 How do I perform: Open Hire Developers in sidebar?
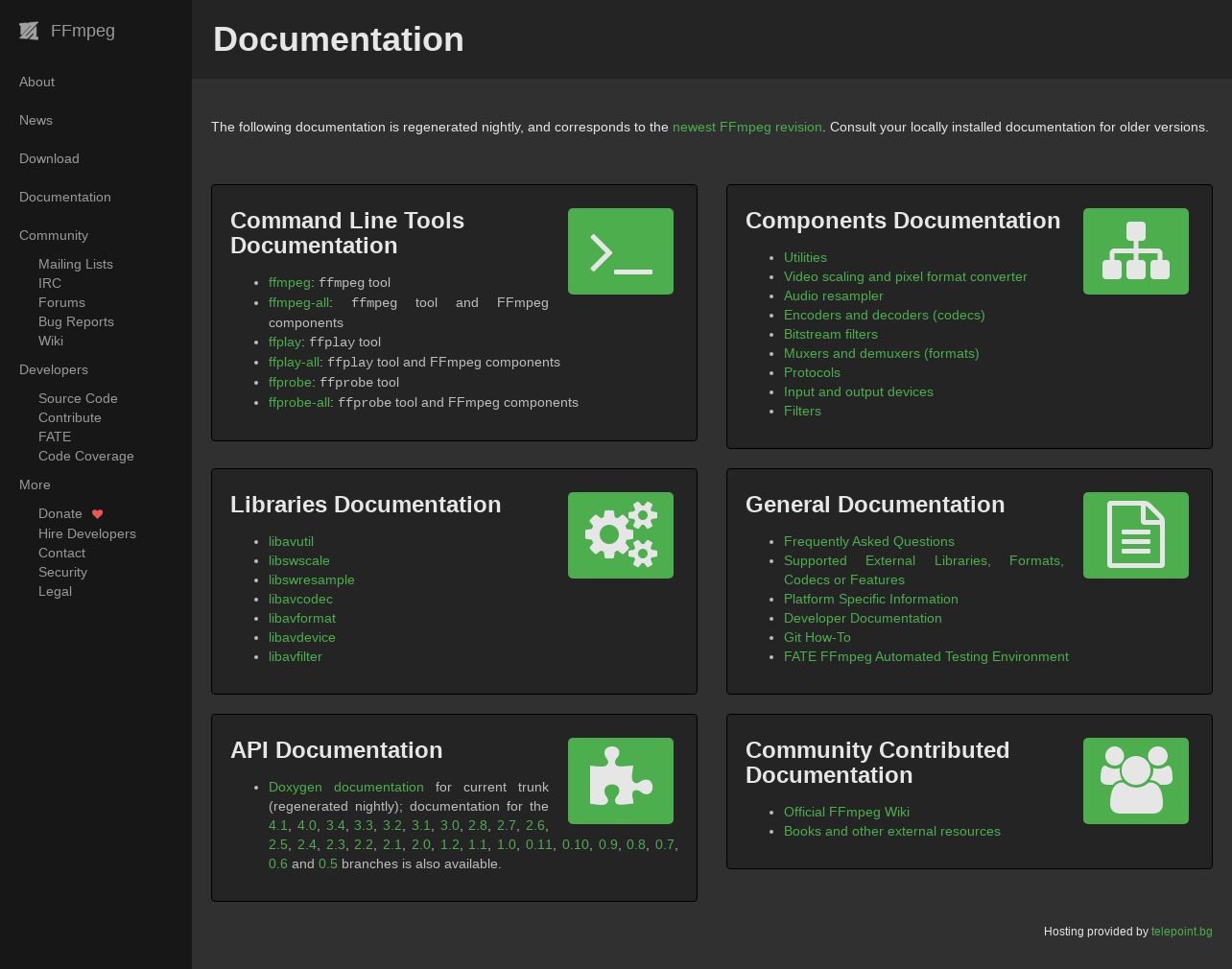coord(87,533)
